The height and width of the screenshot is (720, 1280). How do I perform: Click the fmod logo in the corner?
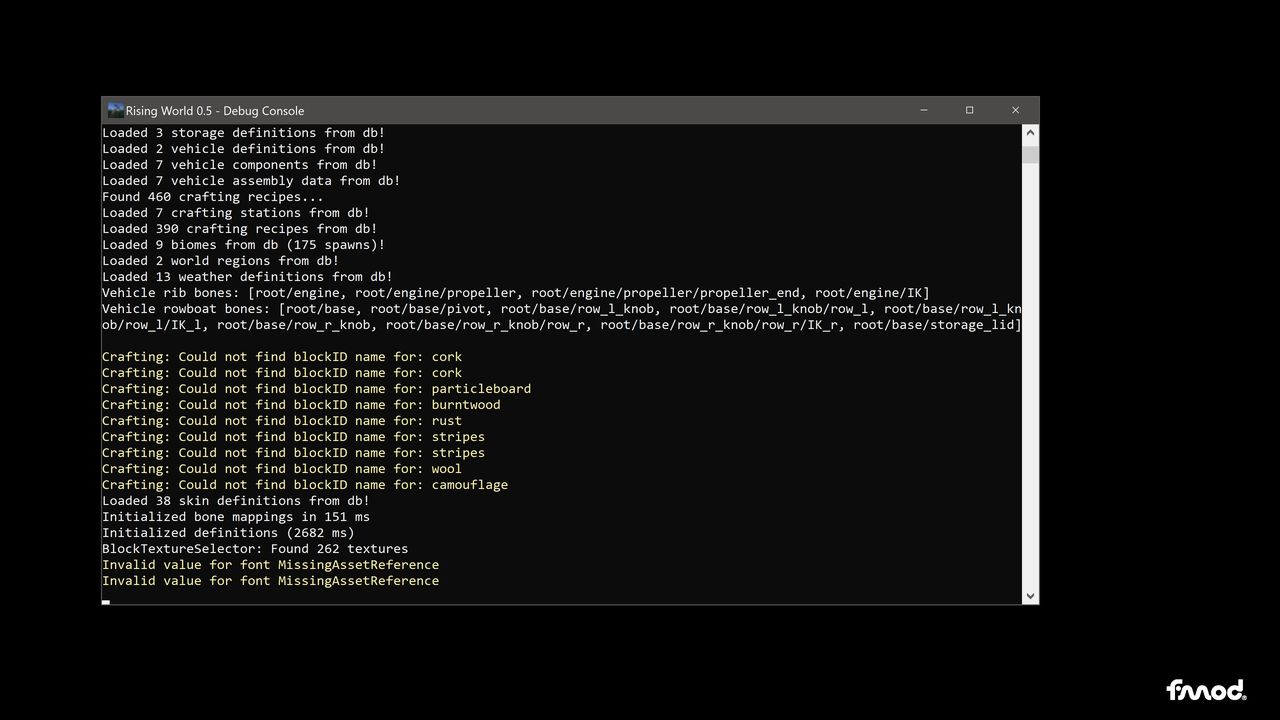(x=1205, y=690)
